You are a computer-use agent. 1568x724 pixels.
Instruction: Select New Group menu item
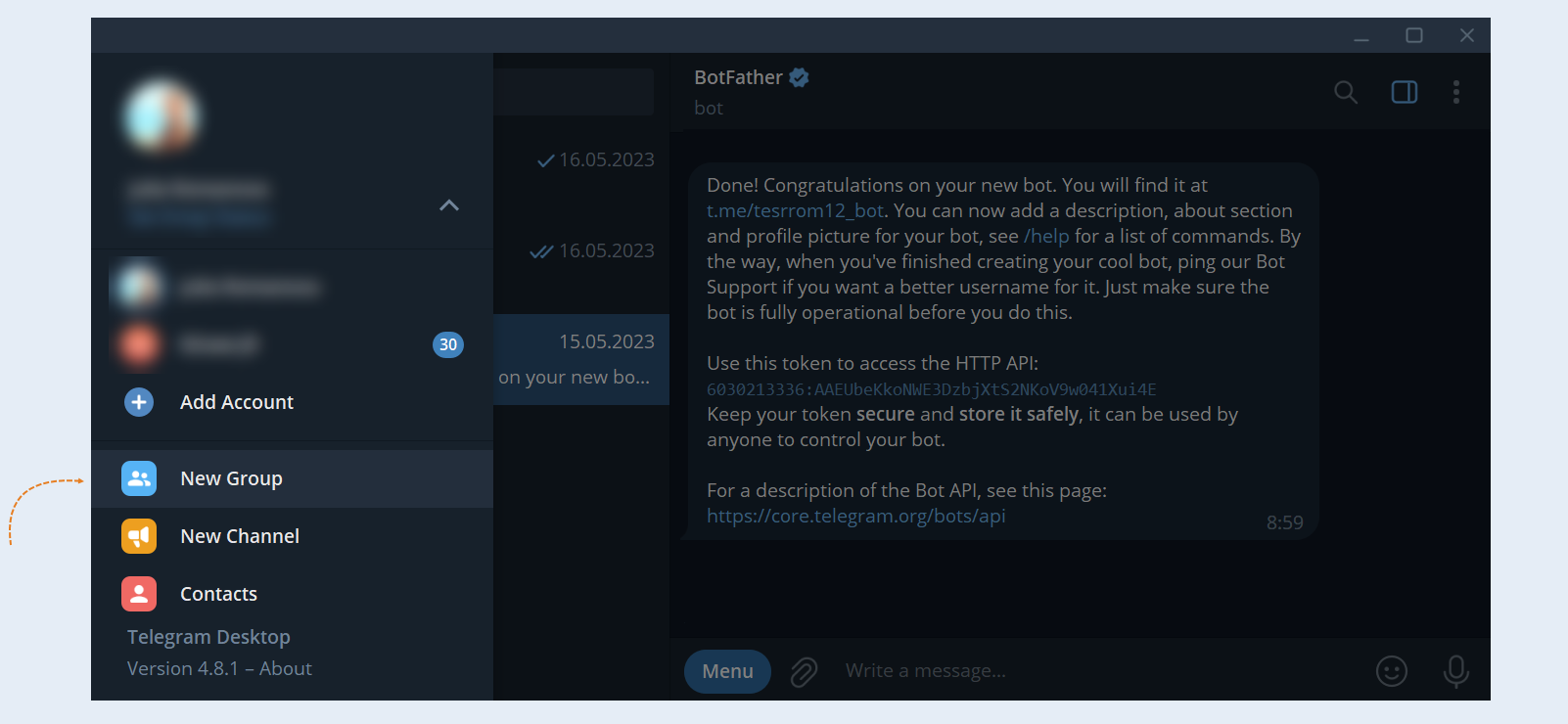coord(292,478)
